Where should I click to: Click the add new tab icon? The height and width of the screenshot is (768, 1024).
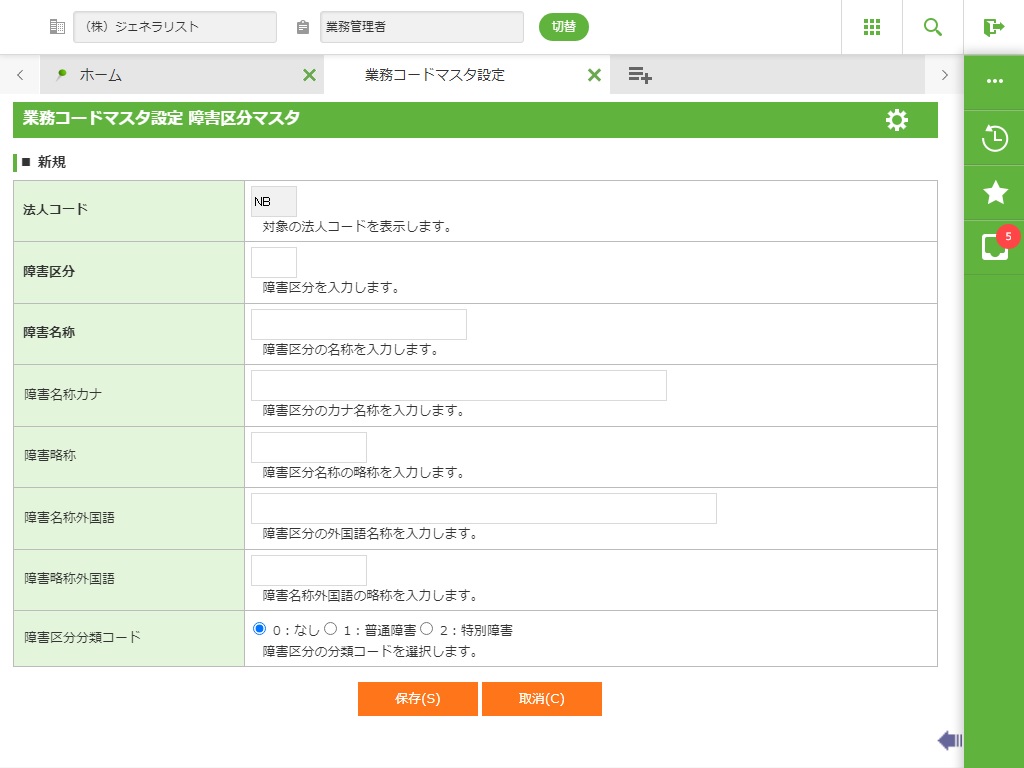(640, 75)
